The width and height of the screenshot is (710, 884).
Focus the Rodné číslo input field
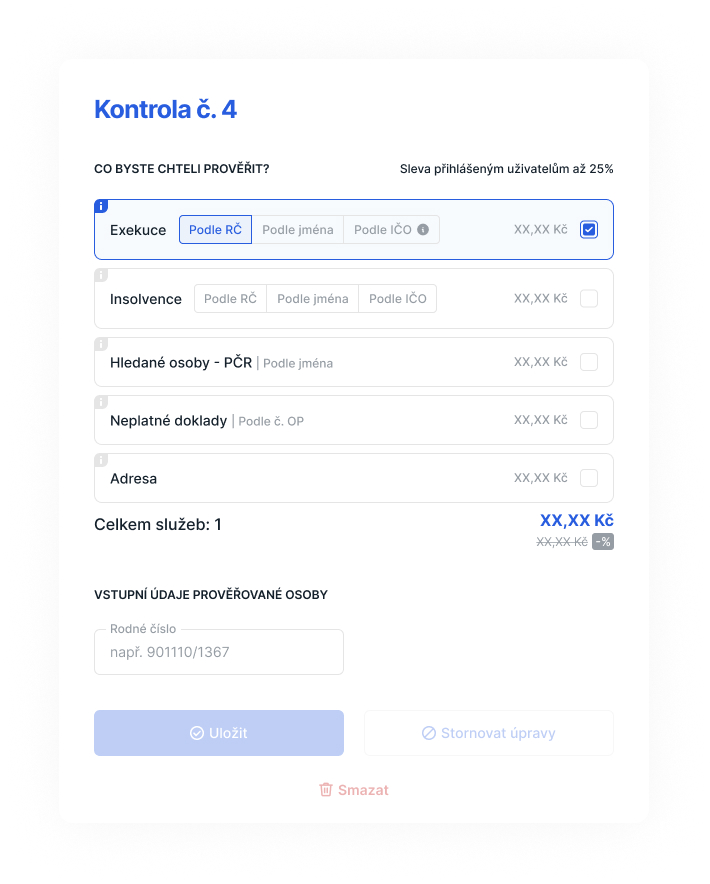click(219, 652)
